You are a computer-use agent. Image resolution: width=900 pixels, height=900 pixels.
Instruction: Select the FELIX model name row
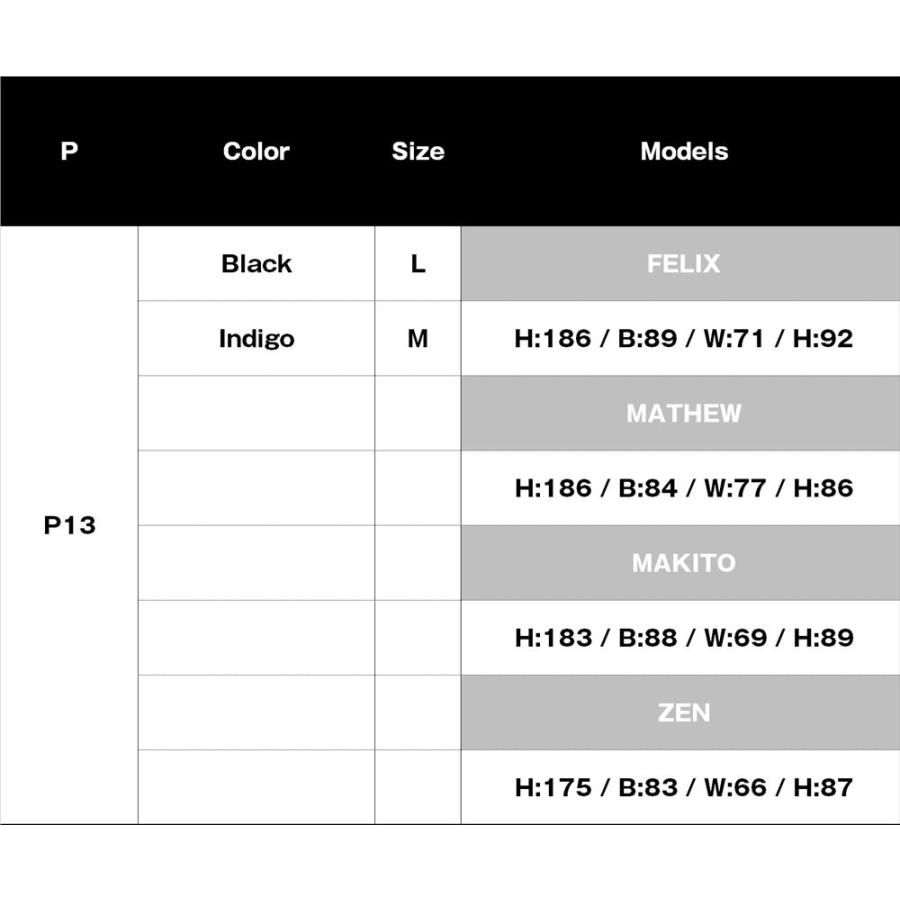(x=684, y=264)
